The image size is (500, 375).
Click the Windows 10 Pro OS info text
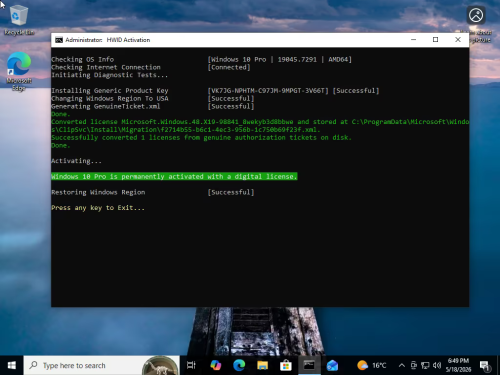(x=279, y=59)
